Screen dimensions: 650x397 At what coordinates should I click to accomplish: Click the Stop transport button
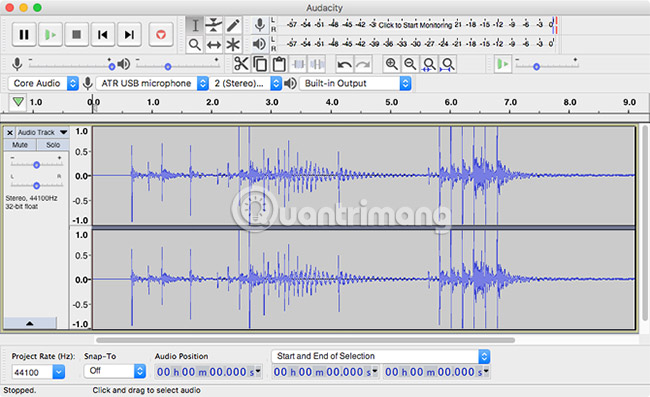pyautogui.click(x=77, y=34)
